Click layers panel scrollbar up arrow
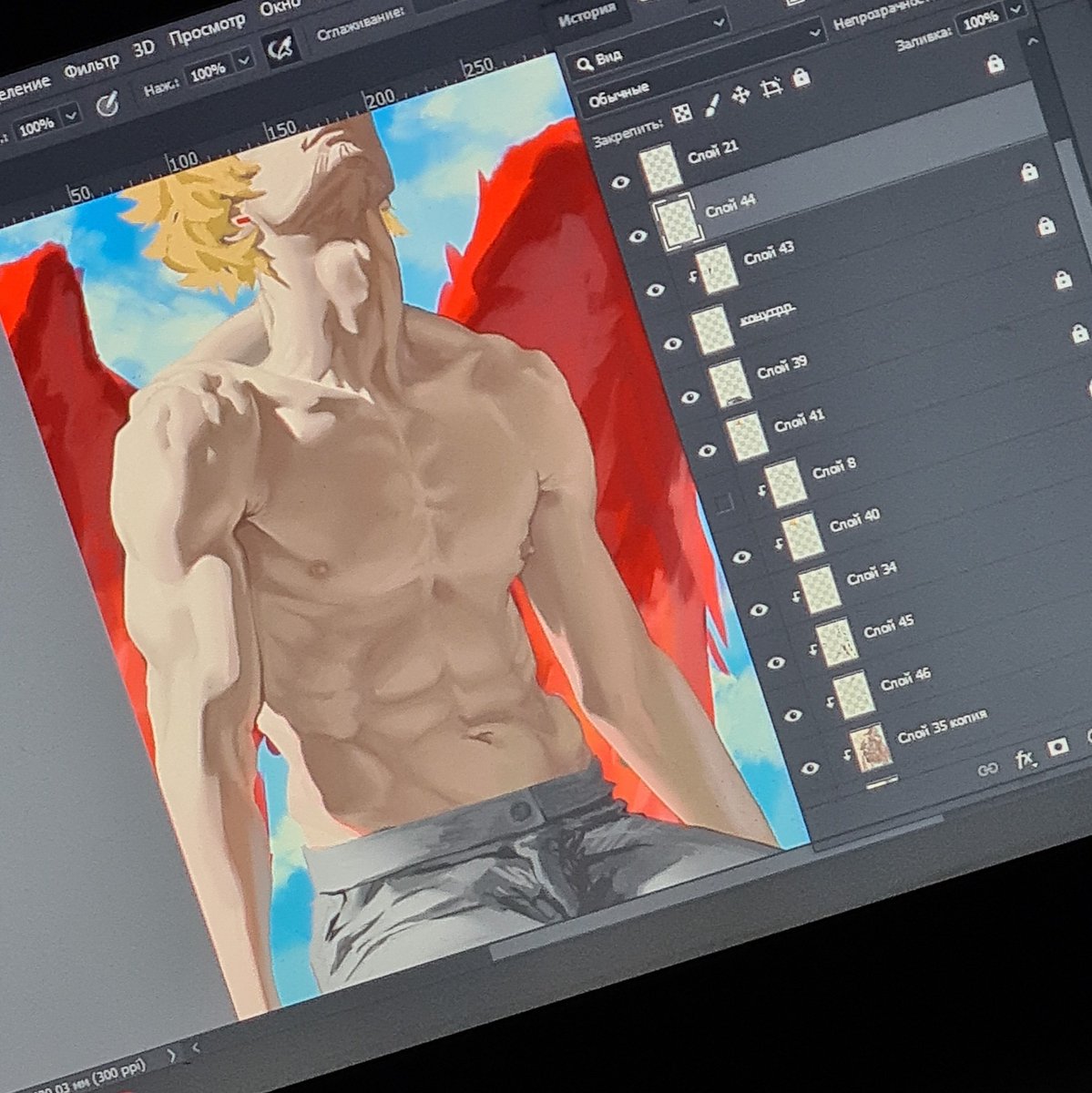Screen dimensions: 1092x1093 coord(1031,41)
